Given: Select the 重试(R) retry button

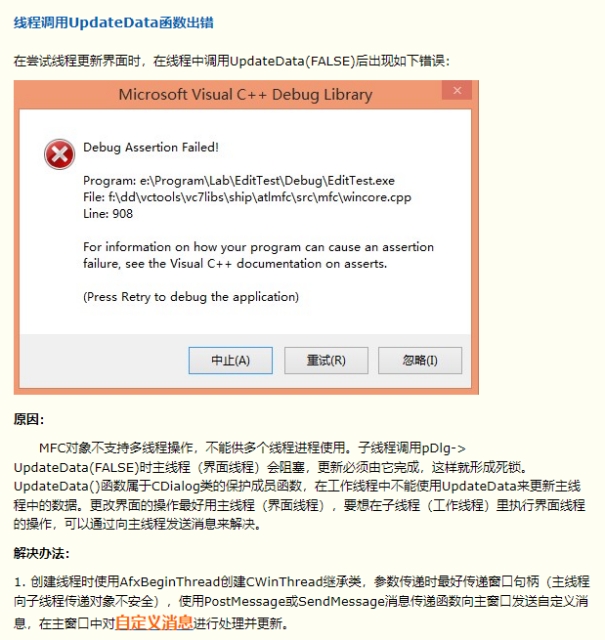Looking at the screenshot, I should click(x=326, y=360).
